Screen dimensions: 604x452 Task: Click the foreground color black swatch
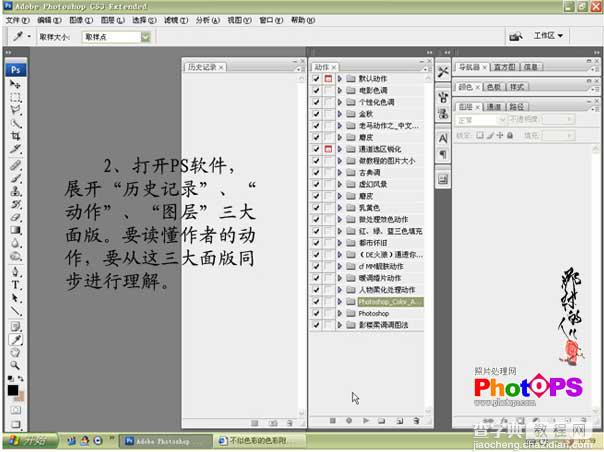(x=13, y=390)
